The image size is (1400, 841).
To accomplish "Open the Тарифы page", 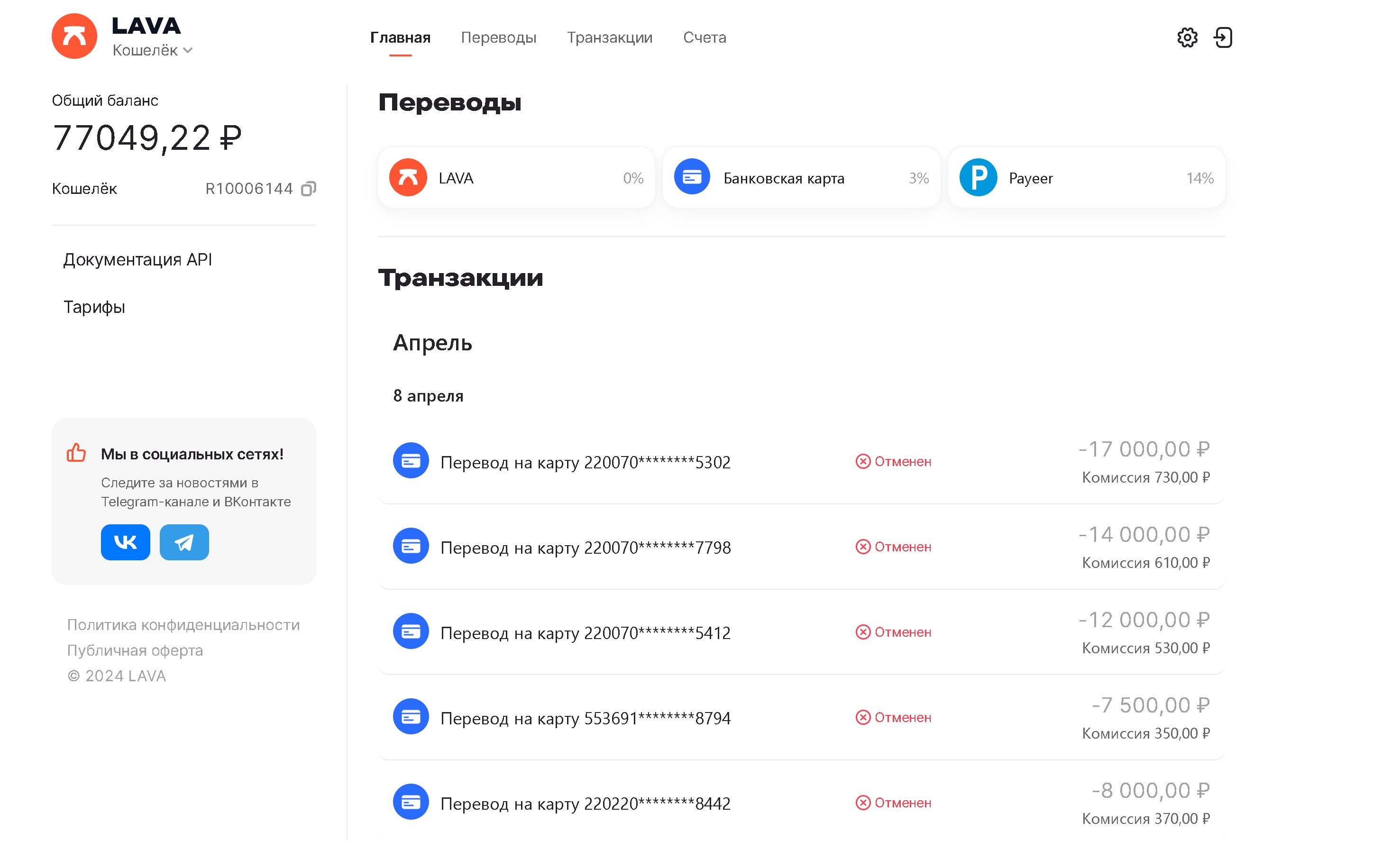I will point(94,307).
